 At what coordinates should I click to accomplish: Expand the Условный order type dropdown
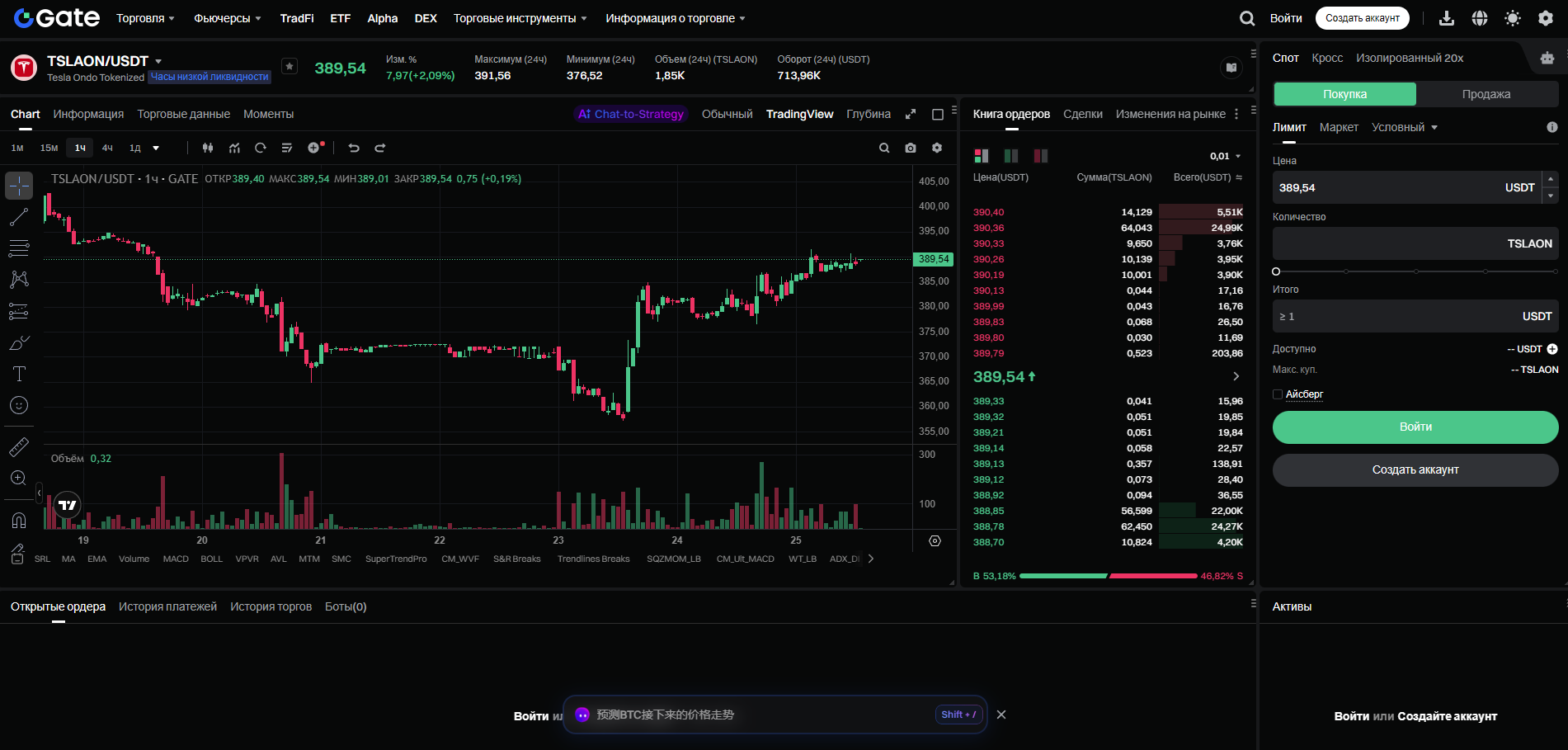[x=1405, y=127]
